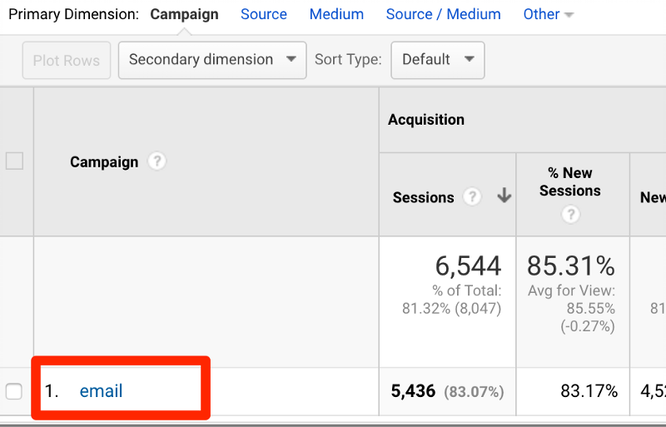Viewport: 666px width, 427px height.
Task: Sort by the Sessions column header
Action: [x=424, y=198]
